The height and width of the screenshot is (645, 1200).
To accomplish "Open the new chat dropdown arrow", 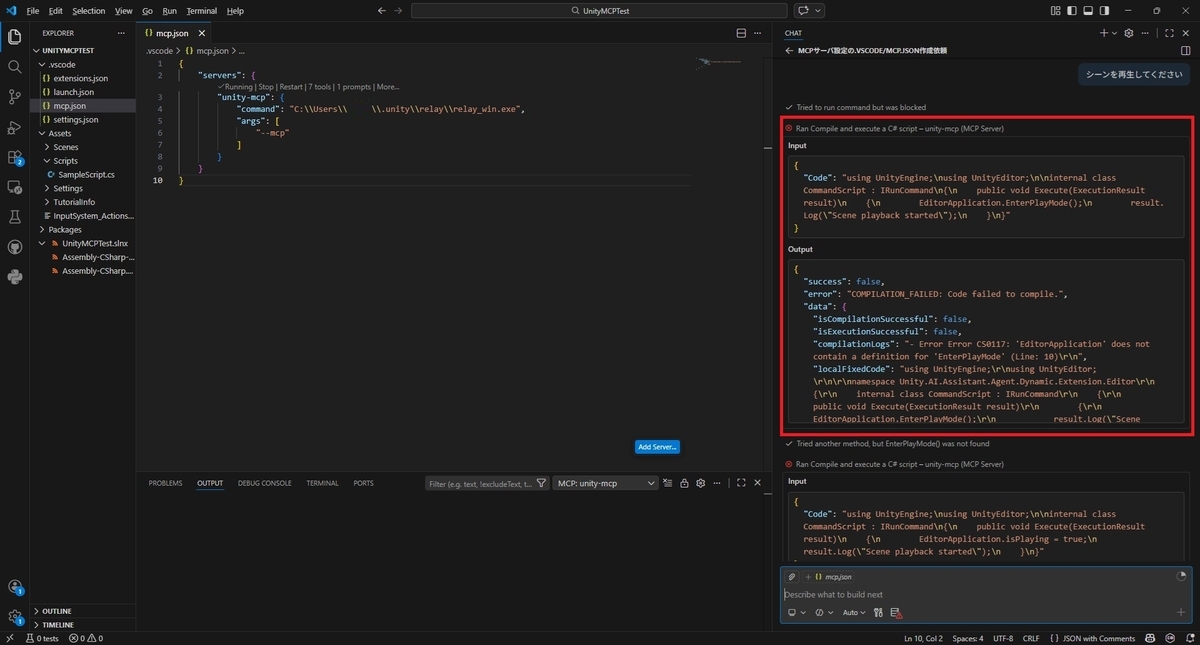I will 1114,33.
